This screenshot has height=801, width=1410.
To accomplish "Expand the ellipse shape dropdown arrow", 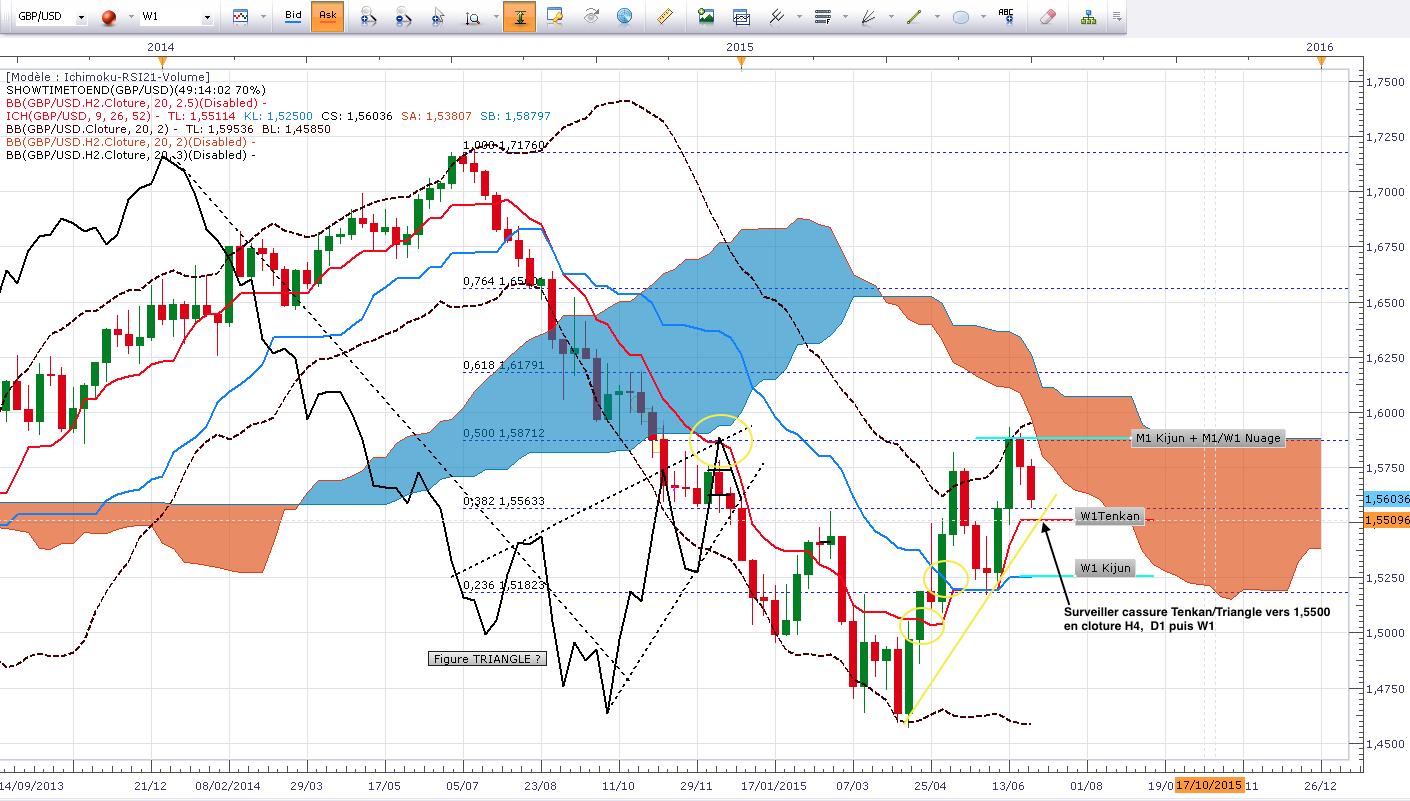I will click(983, 17).
